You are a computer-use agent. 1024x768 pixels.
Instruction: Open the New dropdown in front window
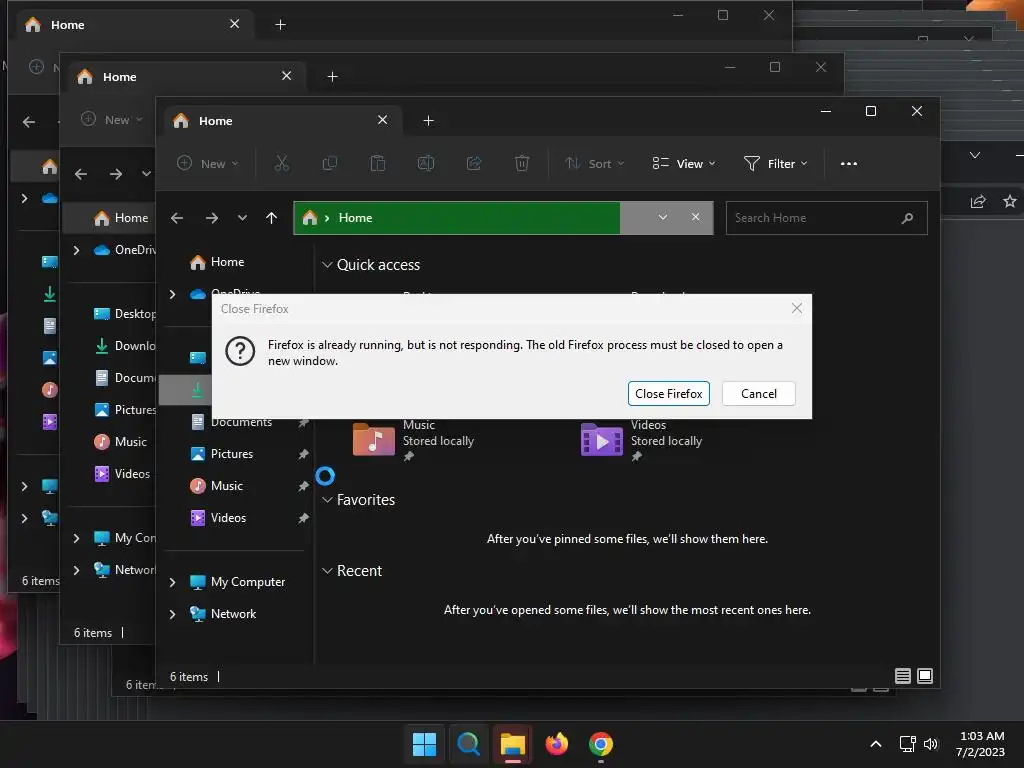tap(208, 163)
